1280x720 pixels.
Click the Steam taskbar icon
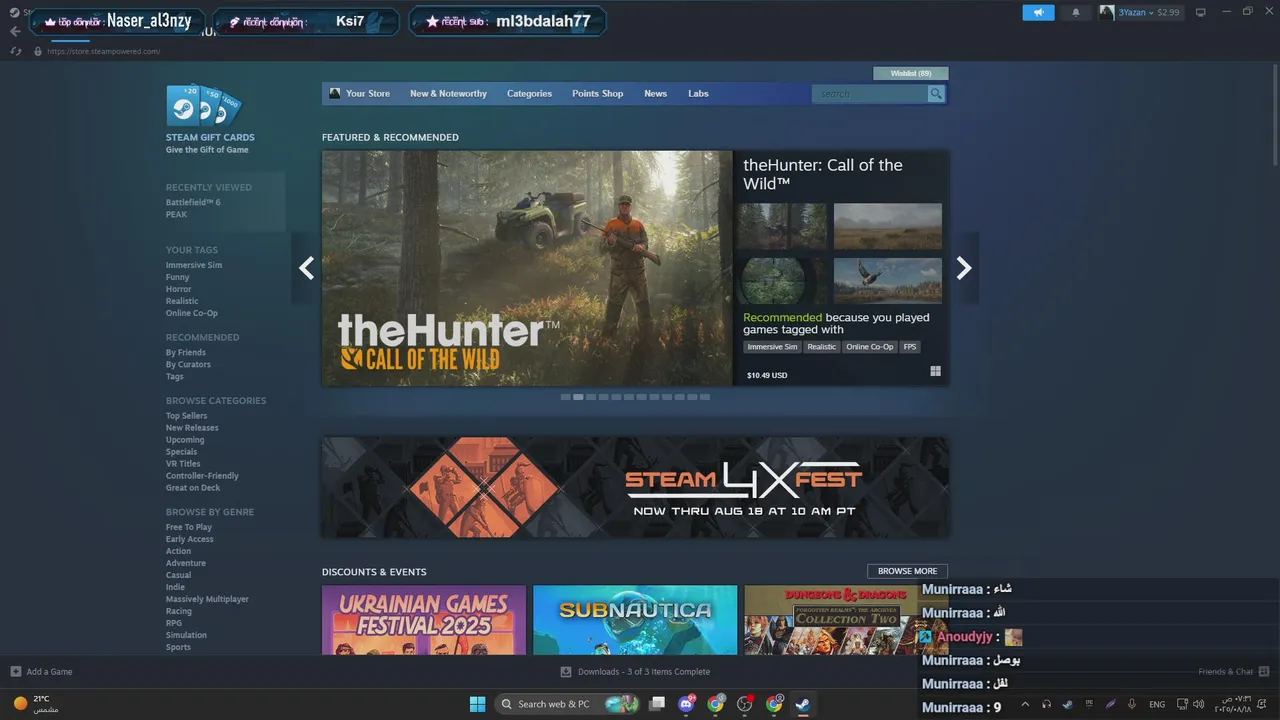click(802, 704)
